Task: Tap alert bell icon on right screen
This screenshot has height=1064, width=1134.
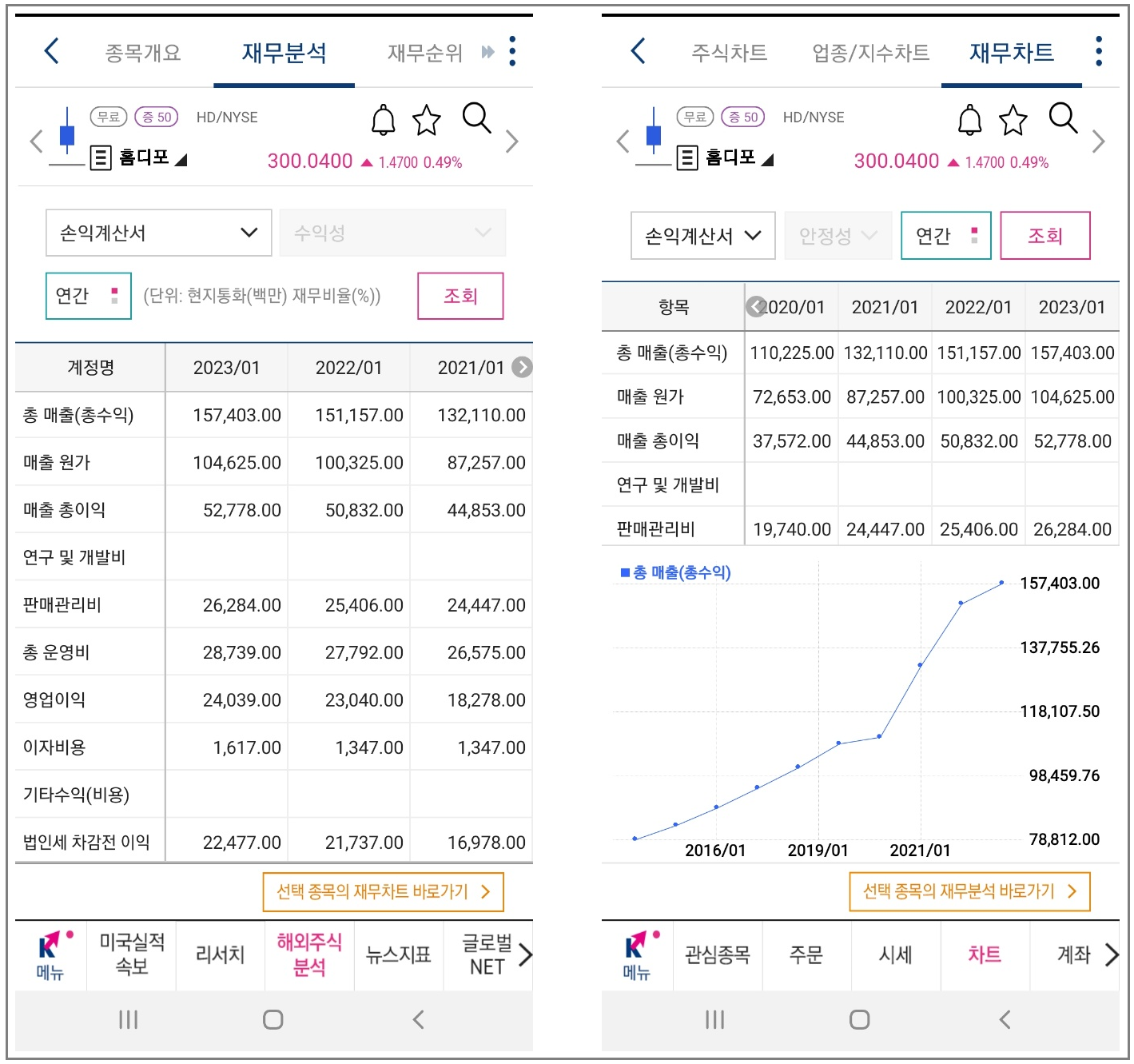Action: tap(969, 120)
